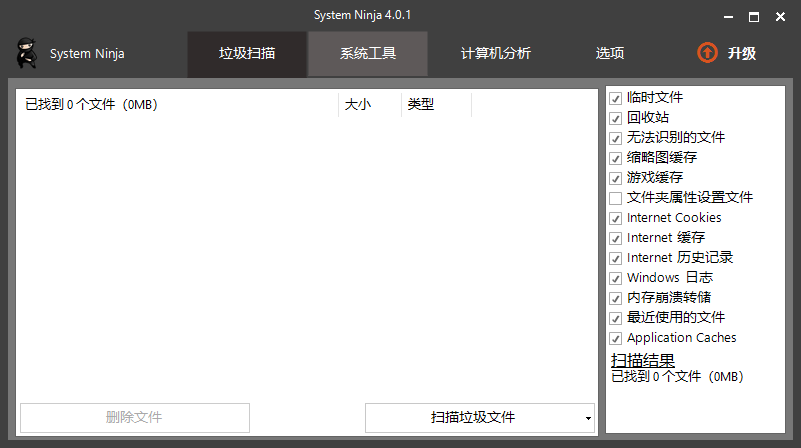Disable the 回收站 checkbox
The width and height of the screenshot is (801, 448).
click(x=616, y=118)
